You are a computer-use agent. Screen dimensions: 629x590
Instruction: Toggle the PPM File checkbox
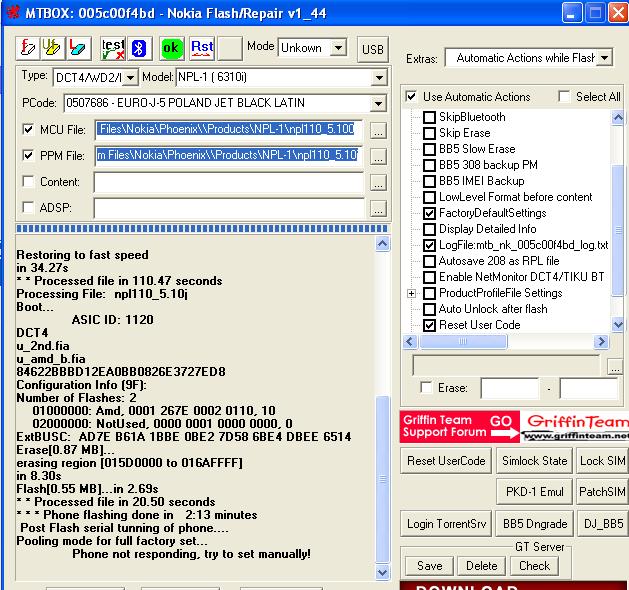pos(28,155)
